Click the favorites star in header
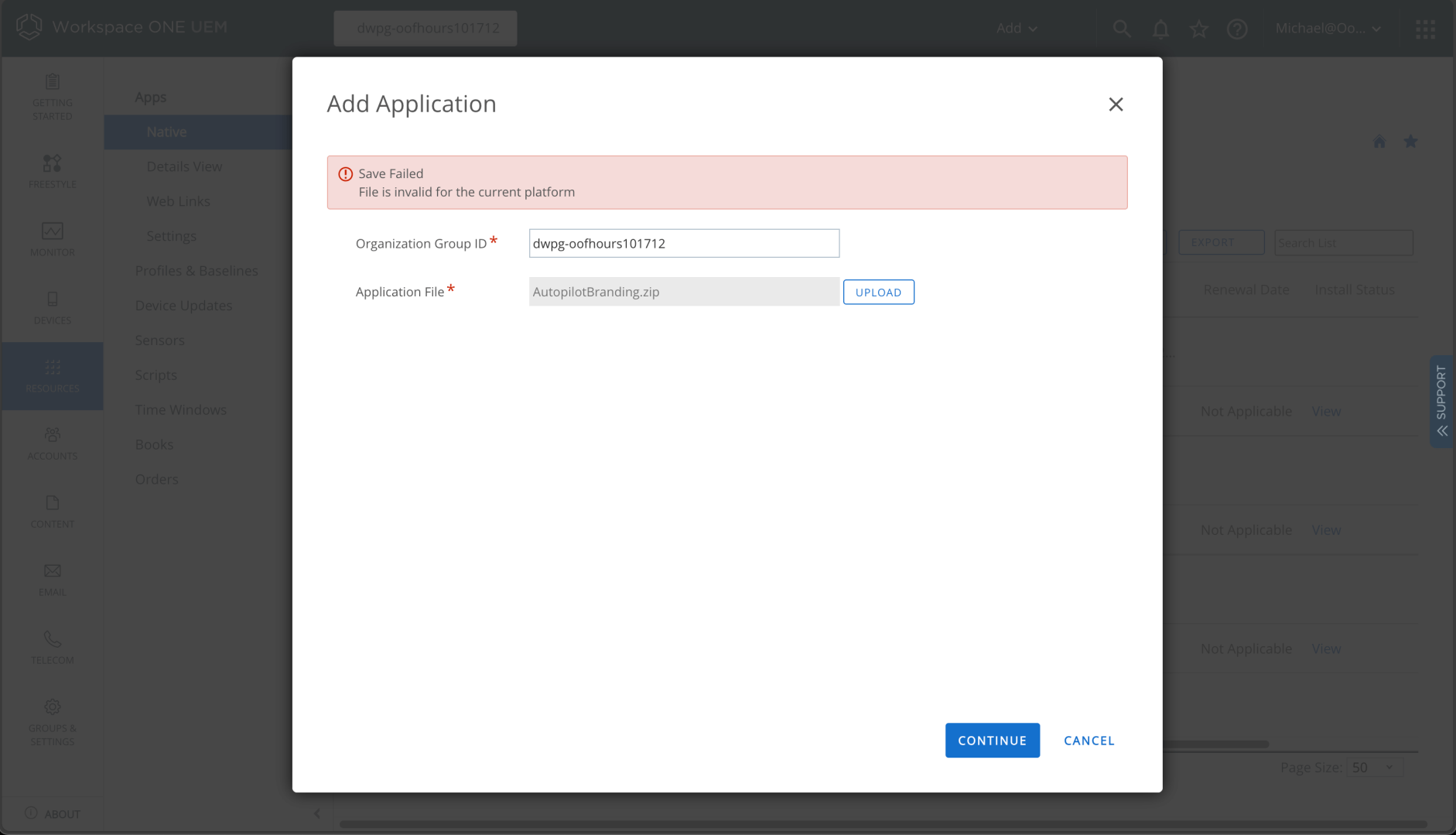This screenshot has width=1456, height=835. 1198,29
